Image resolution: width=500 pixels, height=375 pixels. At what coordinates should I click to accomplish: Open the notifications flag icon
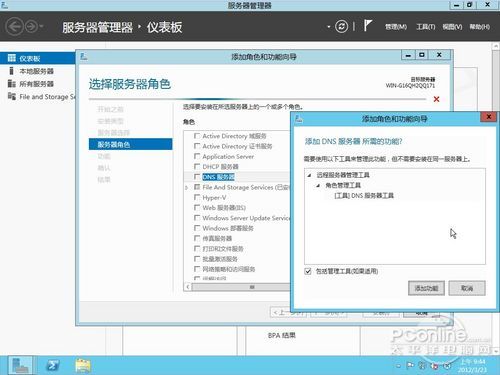point(368,26)
